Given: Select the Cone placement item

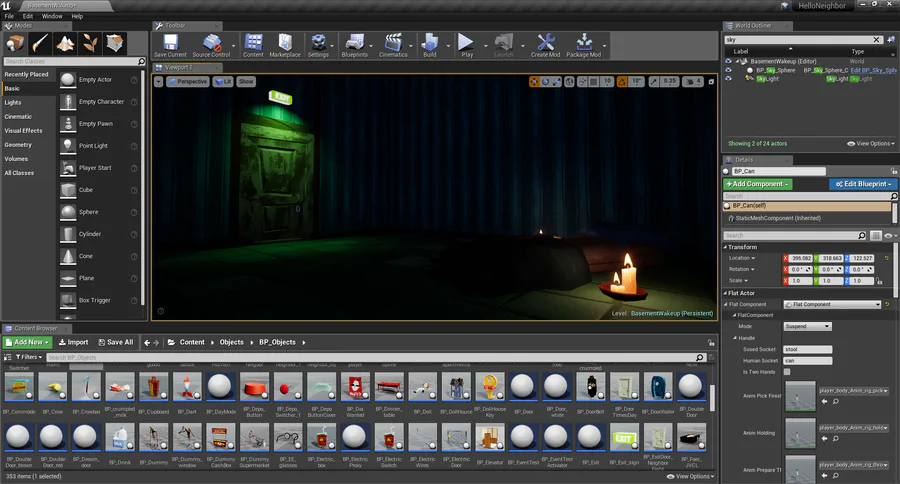Looking at the screenshot, I should point(99,256).
